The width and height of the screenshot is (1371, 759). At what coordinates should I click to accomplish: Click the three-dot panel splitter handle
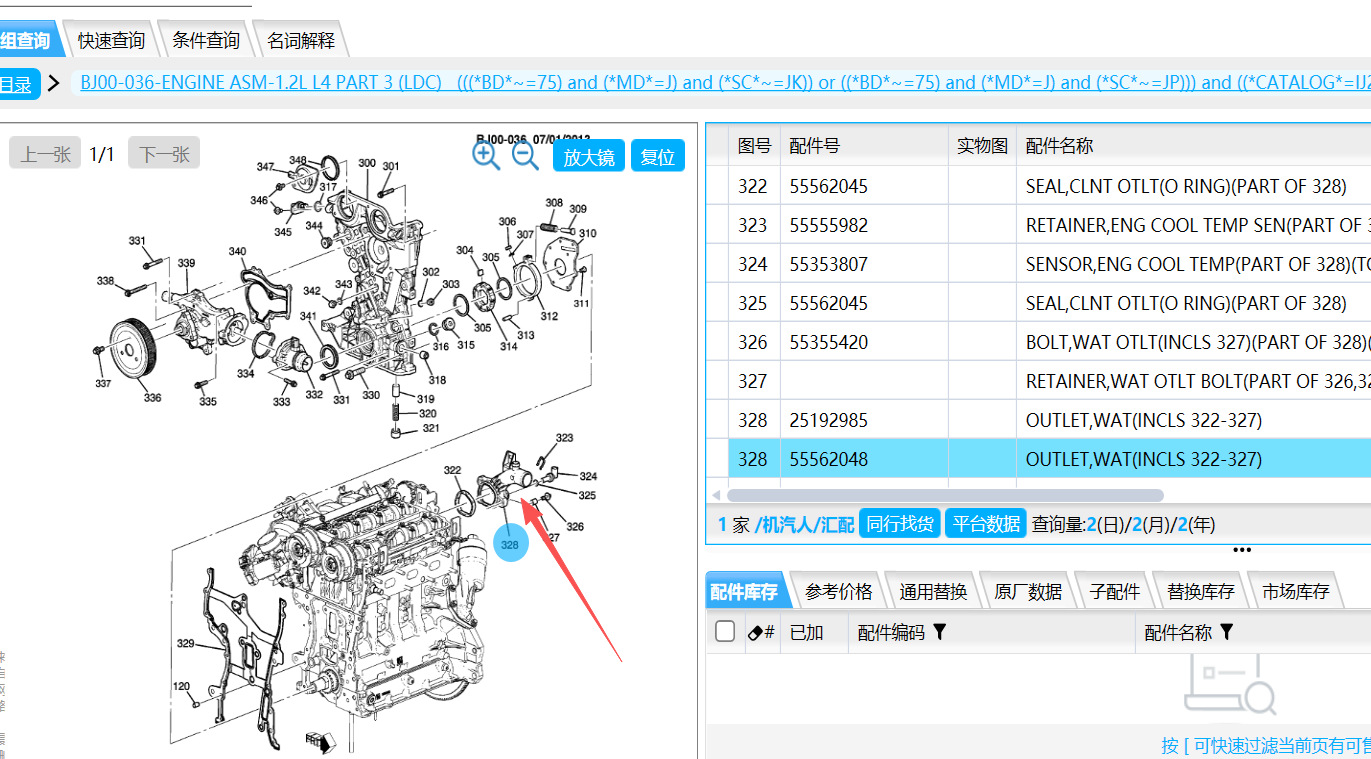1242,550
